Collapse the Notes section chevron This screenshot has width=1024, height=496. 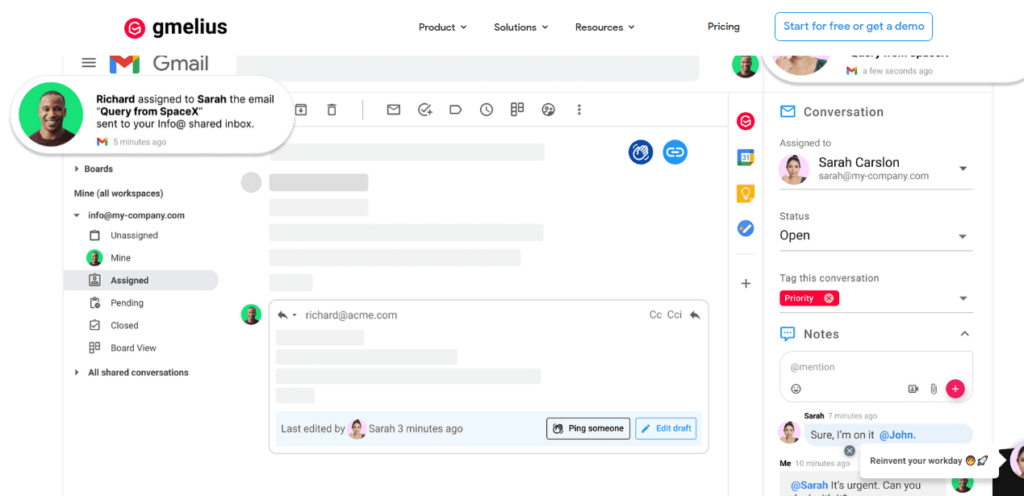click(x=965, y=333)
